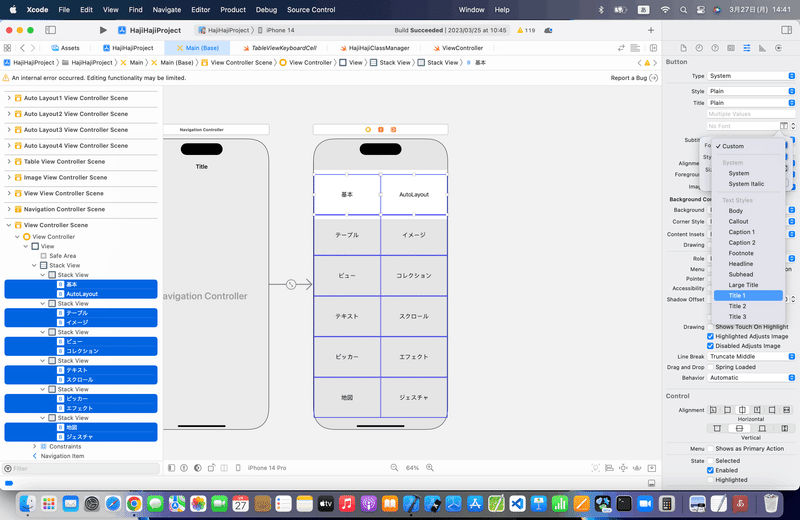
Task: Choose Title 1 in font popup
Action: (748, 295)
